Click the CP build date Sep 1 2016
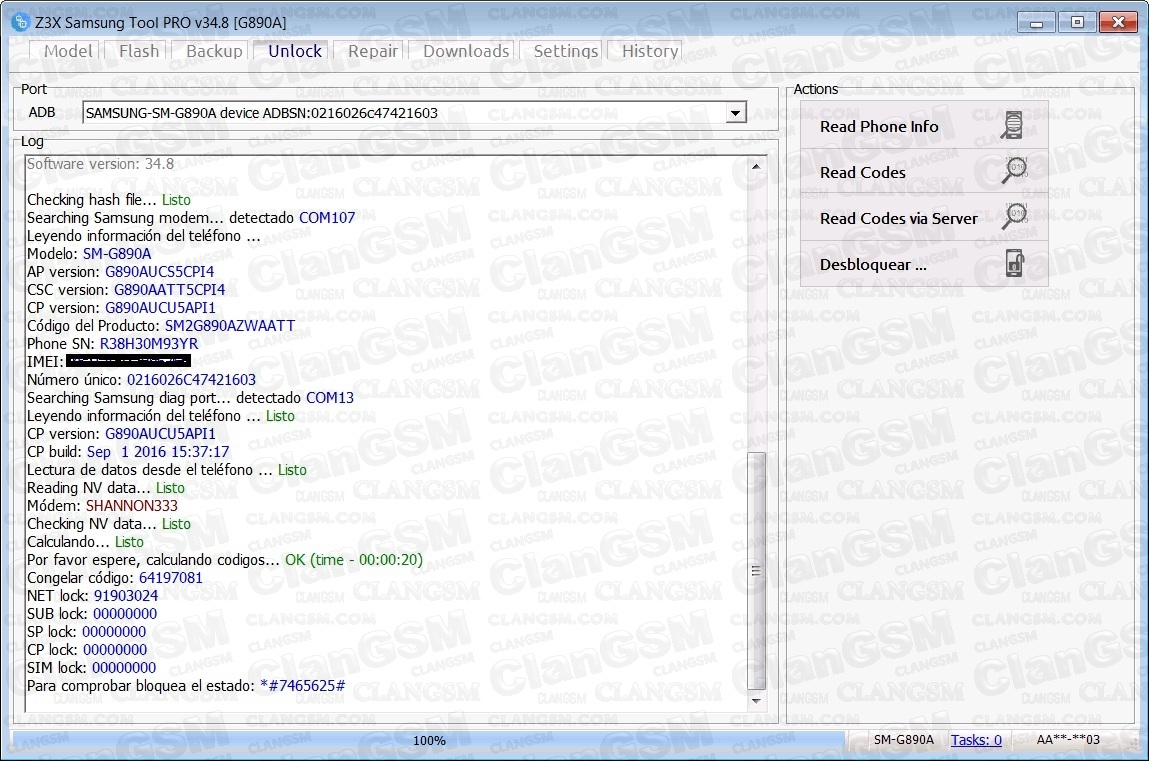This screenshot has height=761, width=1149. pyautogui.click(x=158, y=452)
